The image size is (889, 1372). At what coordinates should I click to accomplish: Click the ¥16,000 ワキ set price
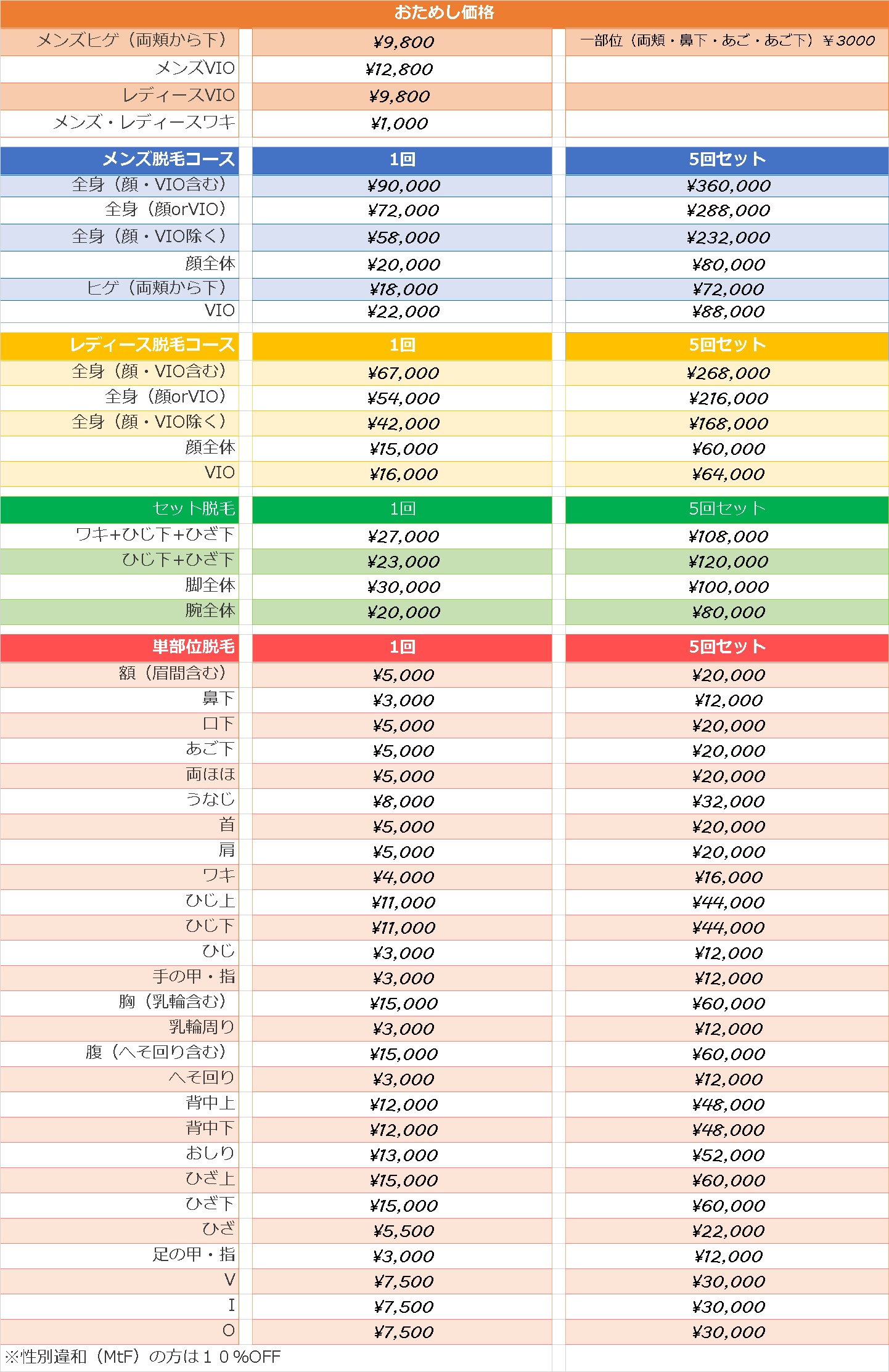pyautogui.click(x=728, y=878)
